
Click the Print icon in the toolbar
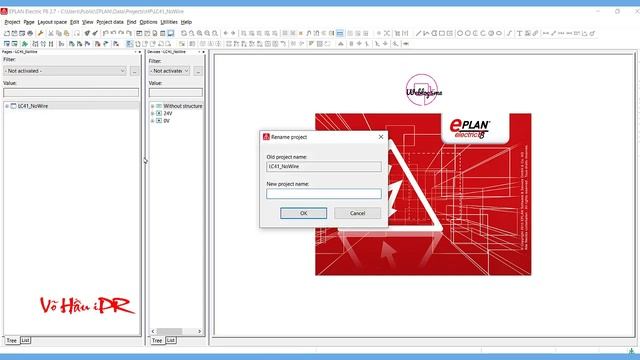[x=30, y=33]
